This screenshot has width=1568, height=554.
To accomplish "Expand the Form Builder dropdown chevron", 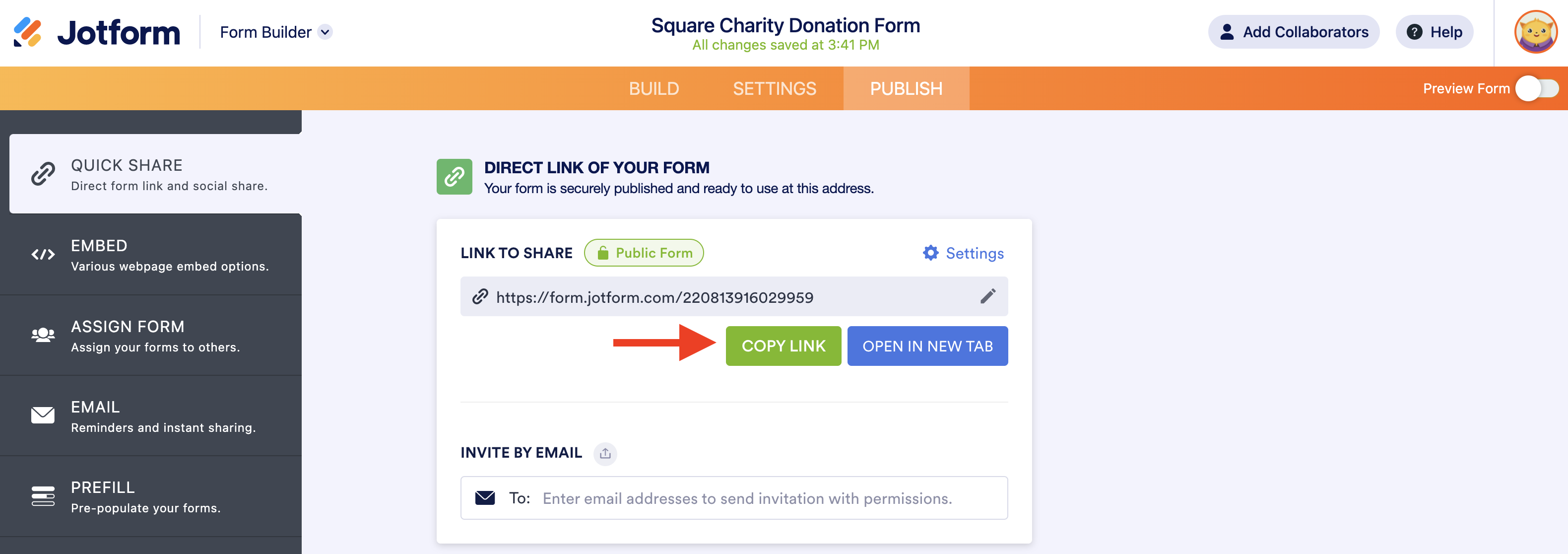I will tap(326, 32).
